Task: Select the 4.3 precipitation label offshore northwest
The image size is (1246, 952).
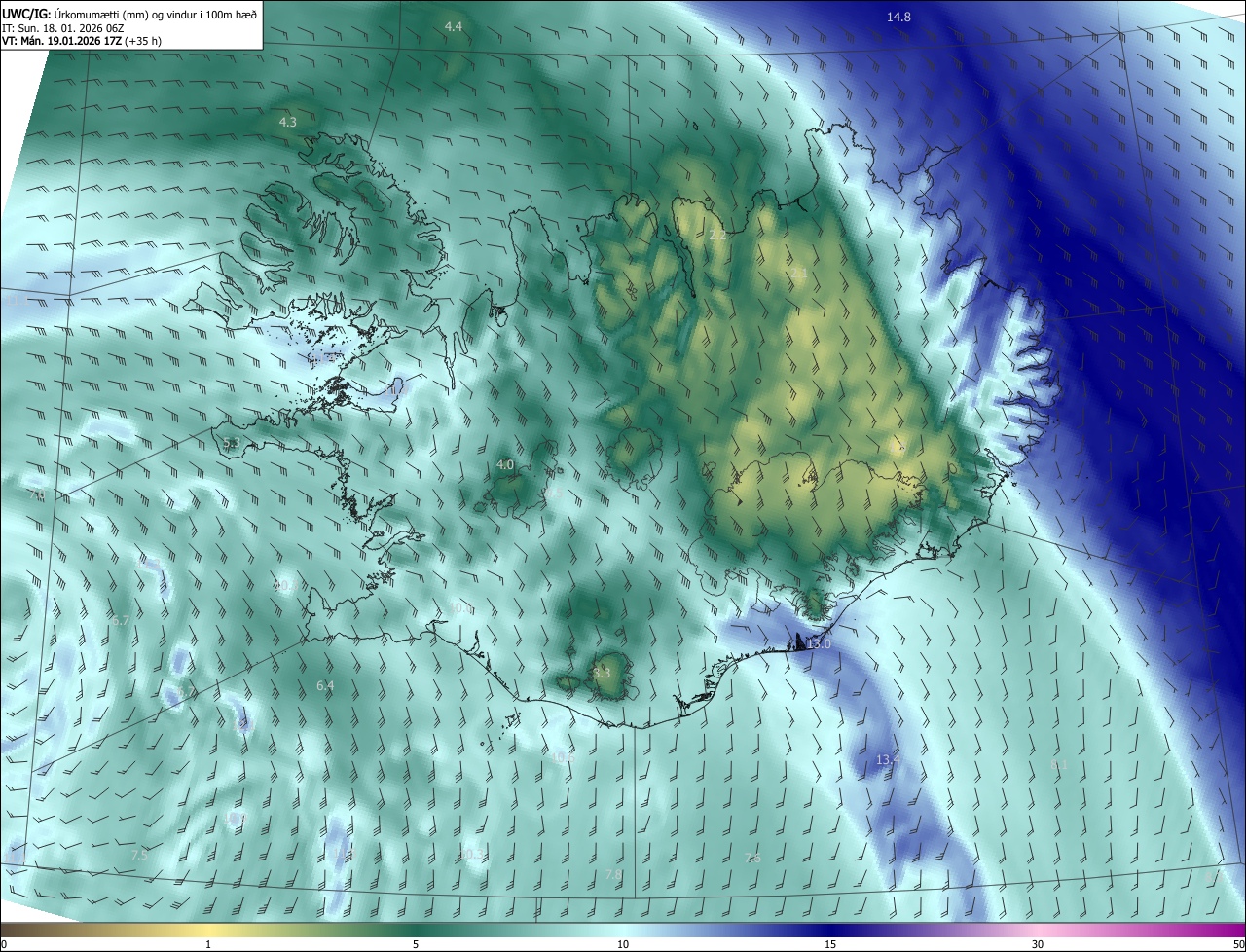Action: [x=287, y=123]
